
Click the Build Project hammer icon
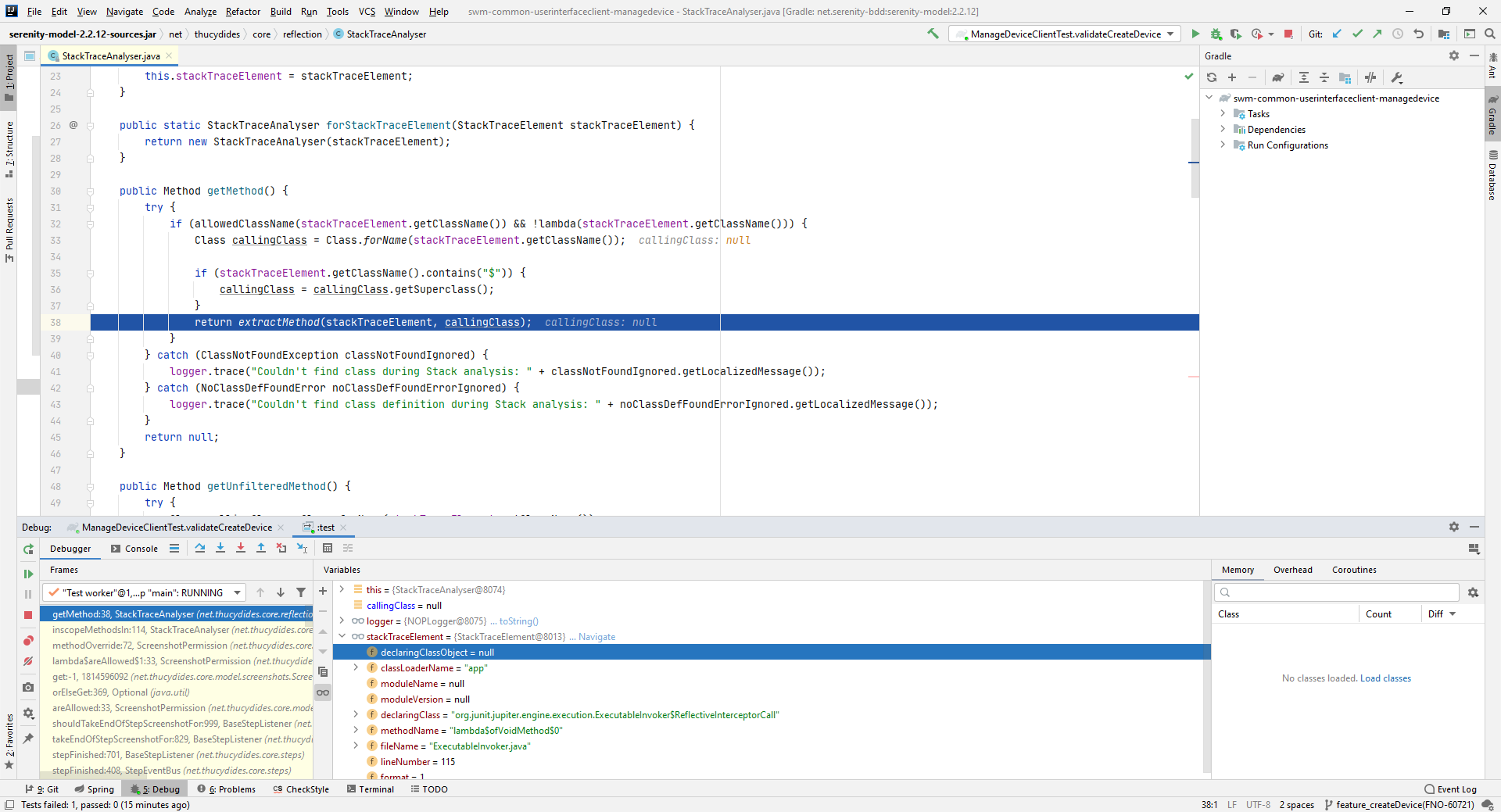coord(933,34)
